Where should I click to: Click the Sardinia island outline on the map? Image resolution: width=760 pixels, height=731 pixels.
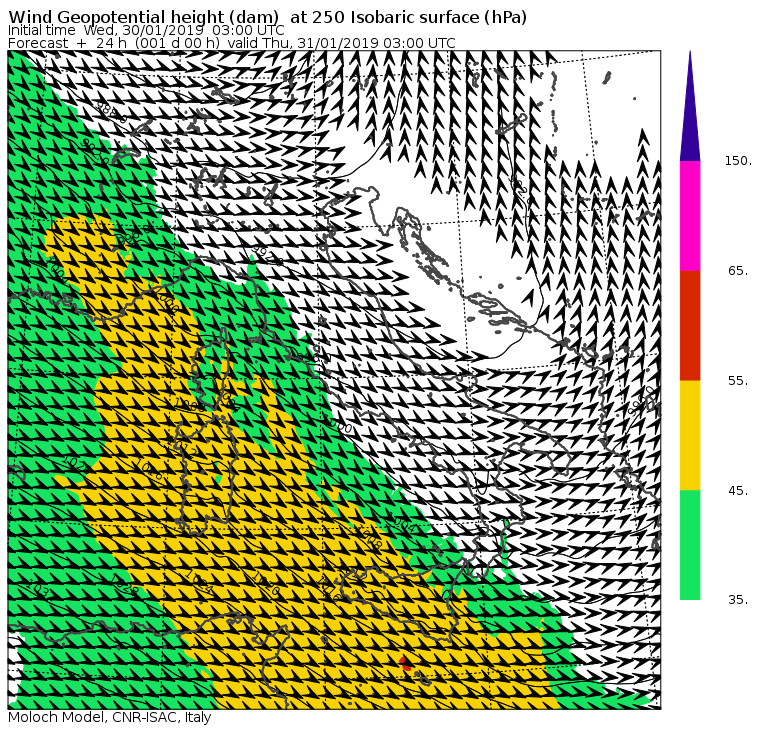pos(208,477)
